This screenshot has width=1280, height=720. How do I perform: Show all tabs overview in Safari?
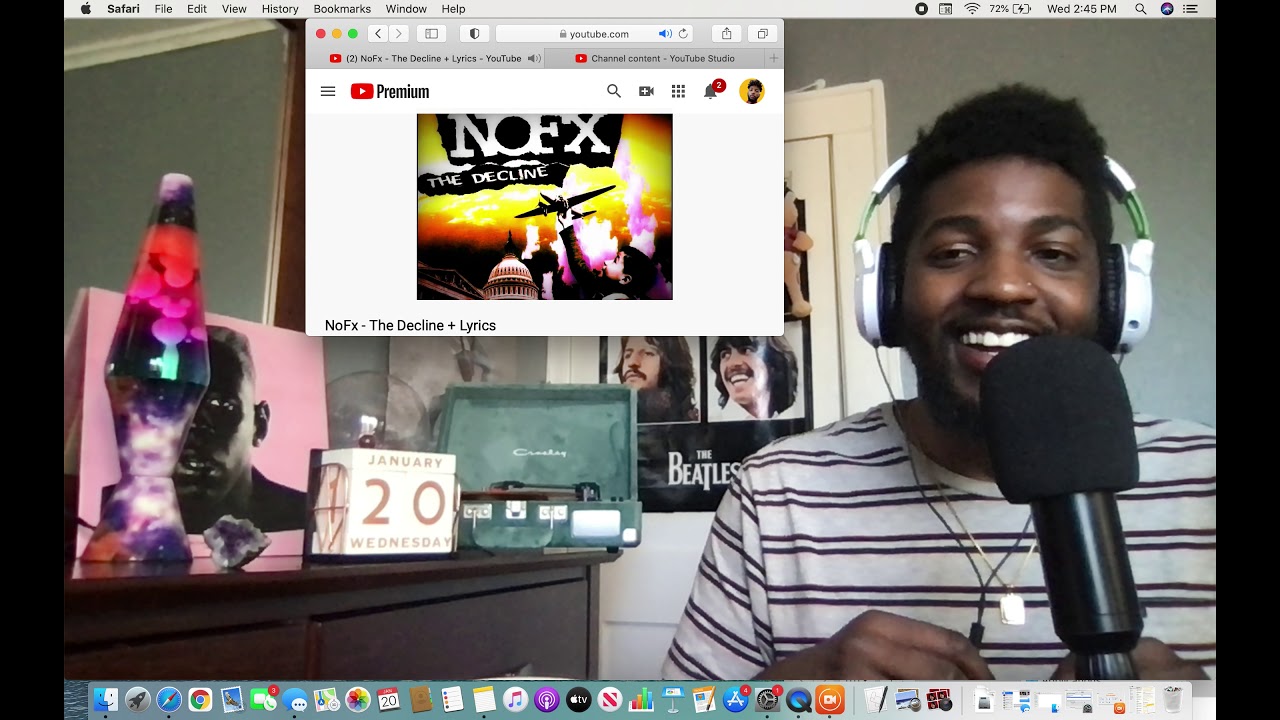[762, 33]
